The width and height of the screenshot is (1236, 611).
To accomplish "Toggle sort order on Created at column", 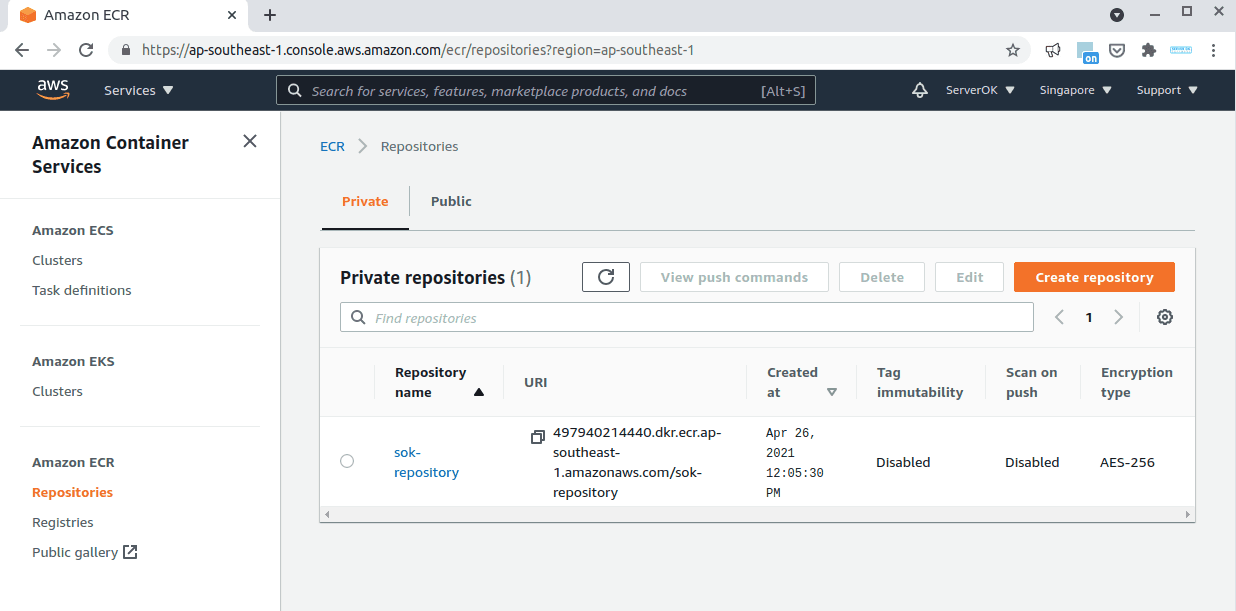I will [832, 392].
